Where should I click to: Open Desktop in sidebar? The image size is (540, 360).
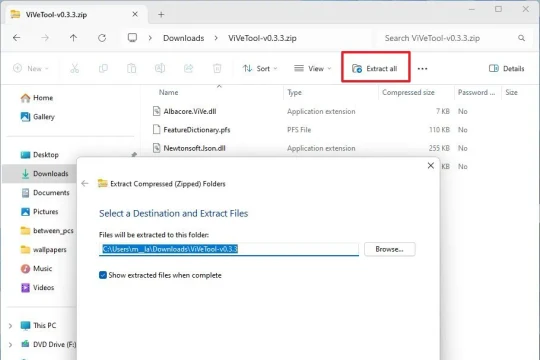39,155
